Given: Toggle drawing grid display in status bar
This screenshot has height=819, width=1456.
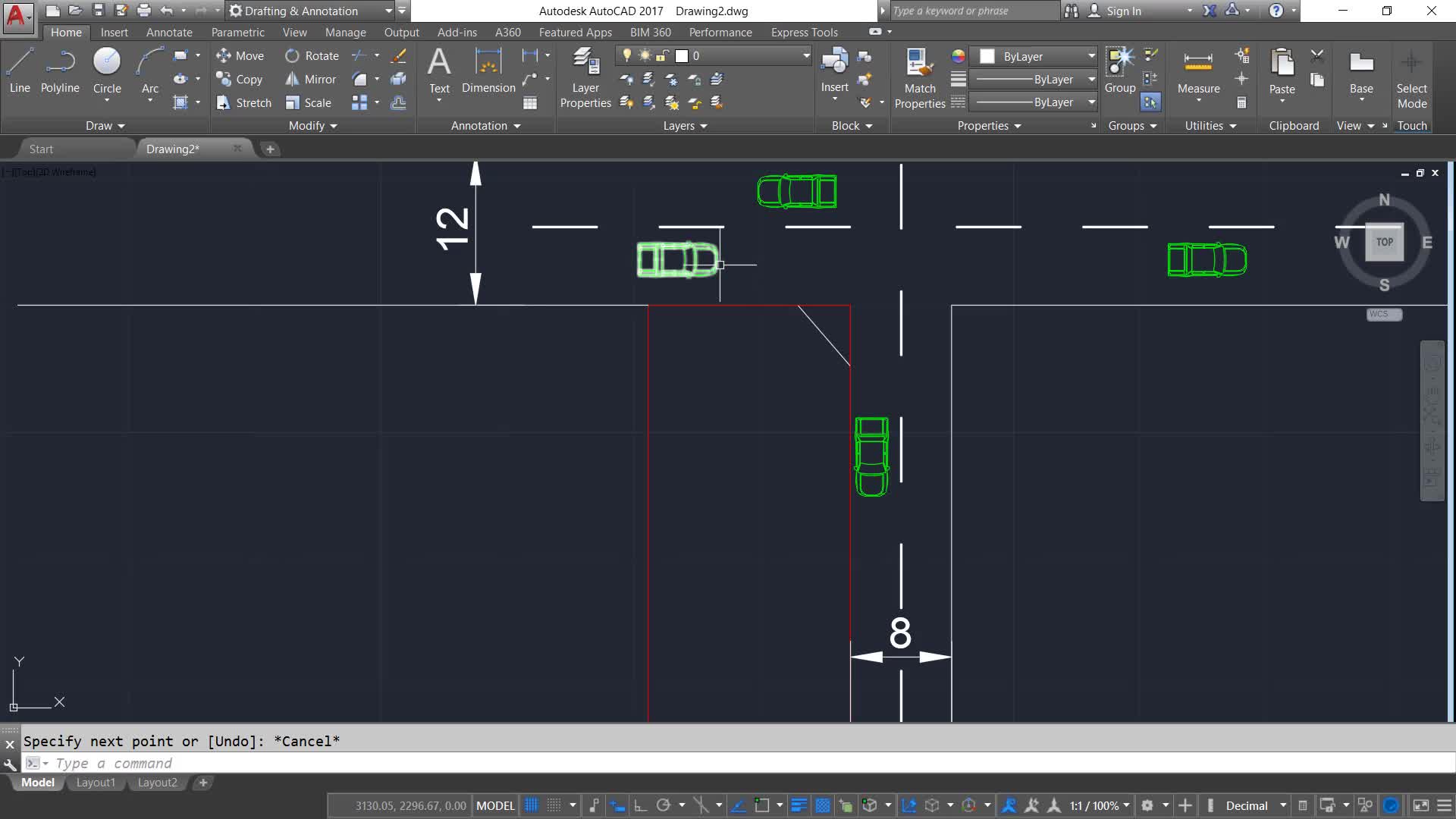Looking at the screenshot, I should click(x=532, y=805).
